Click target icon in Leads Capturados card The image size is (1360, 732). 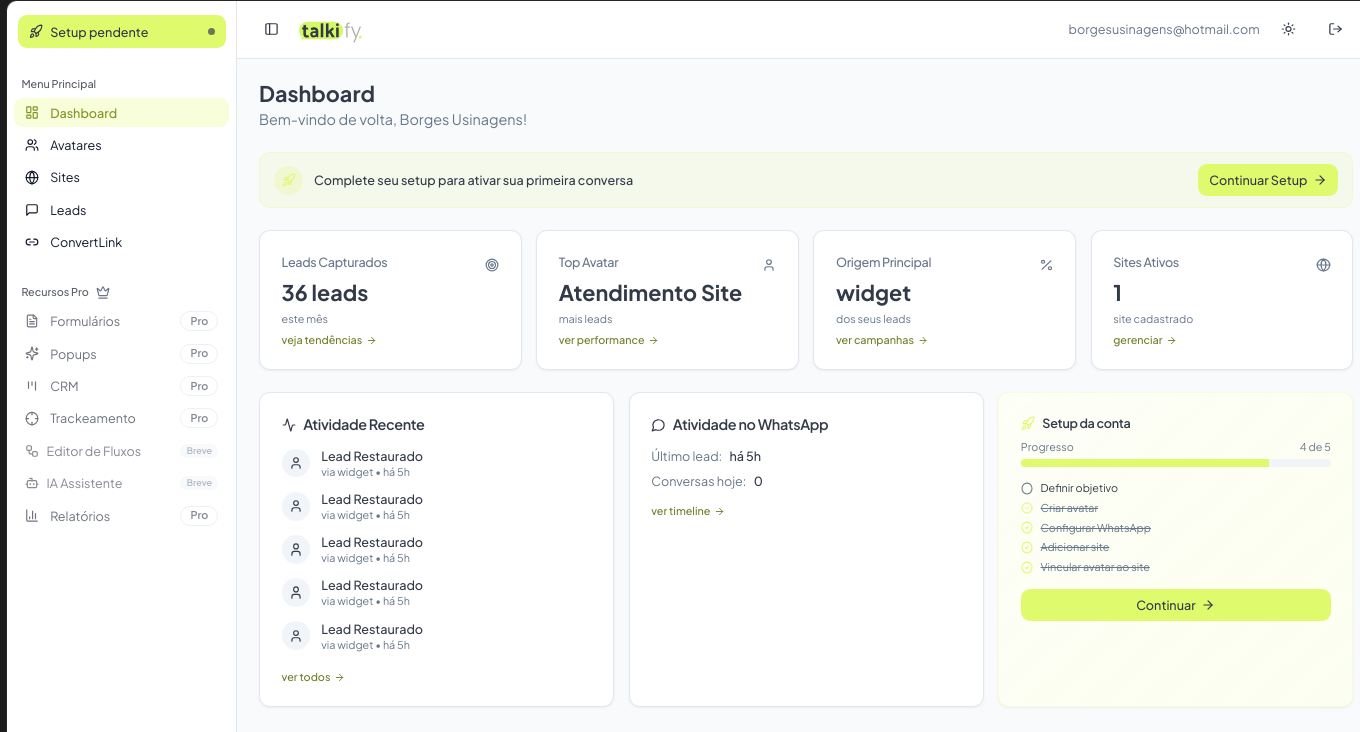click(x=492, y=265)
